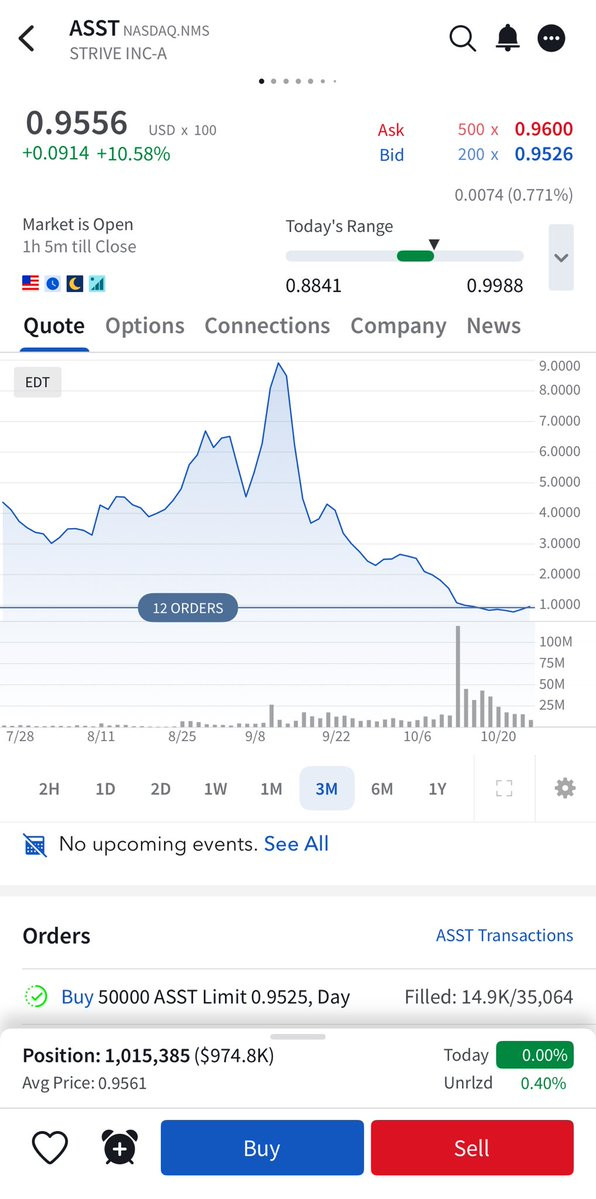Toggle the EDT timezone badge on chart

(37, 382)
